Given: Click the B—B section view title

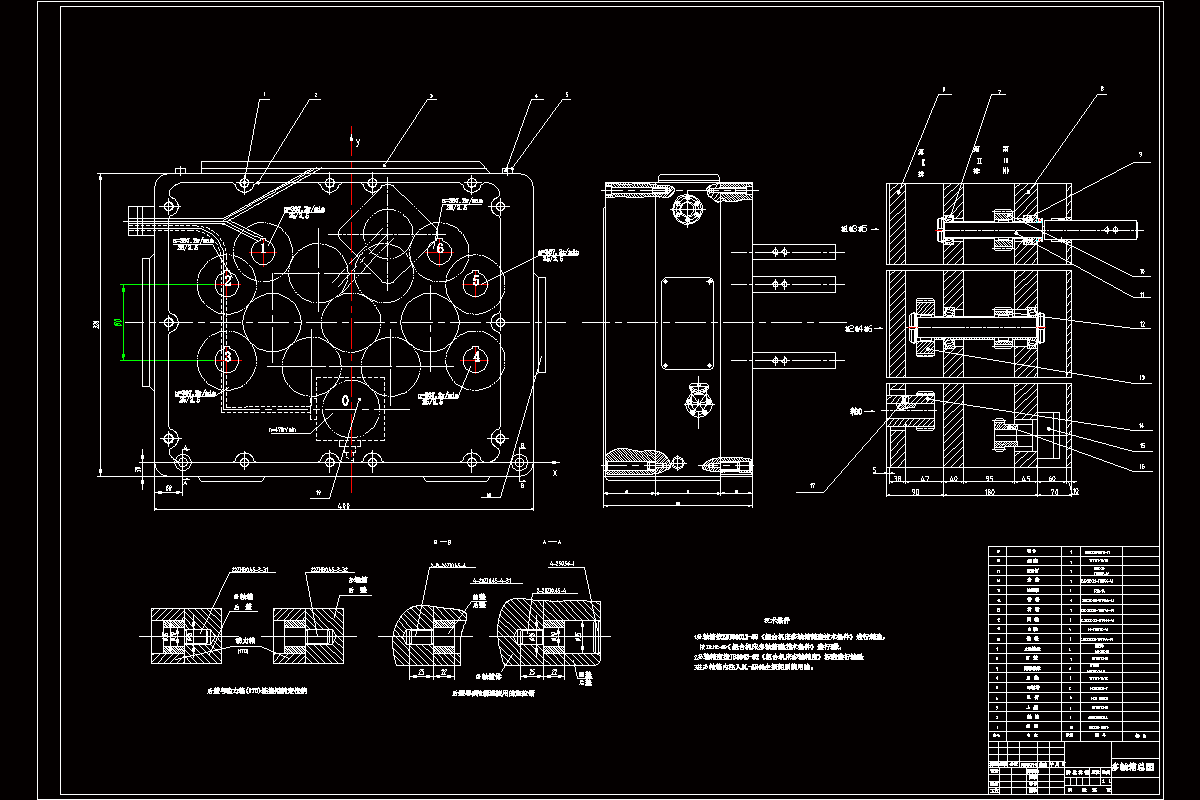Looking at the screenshot, I should [x=440, y=542].
